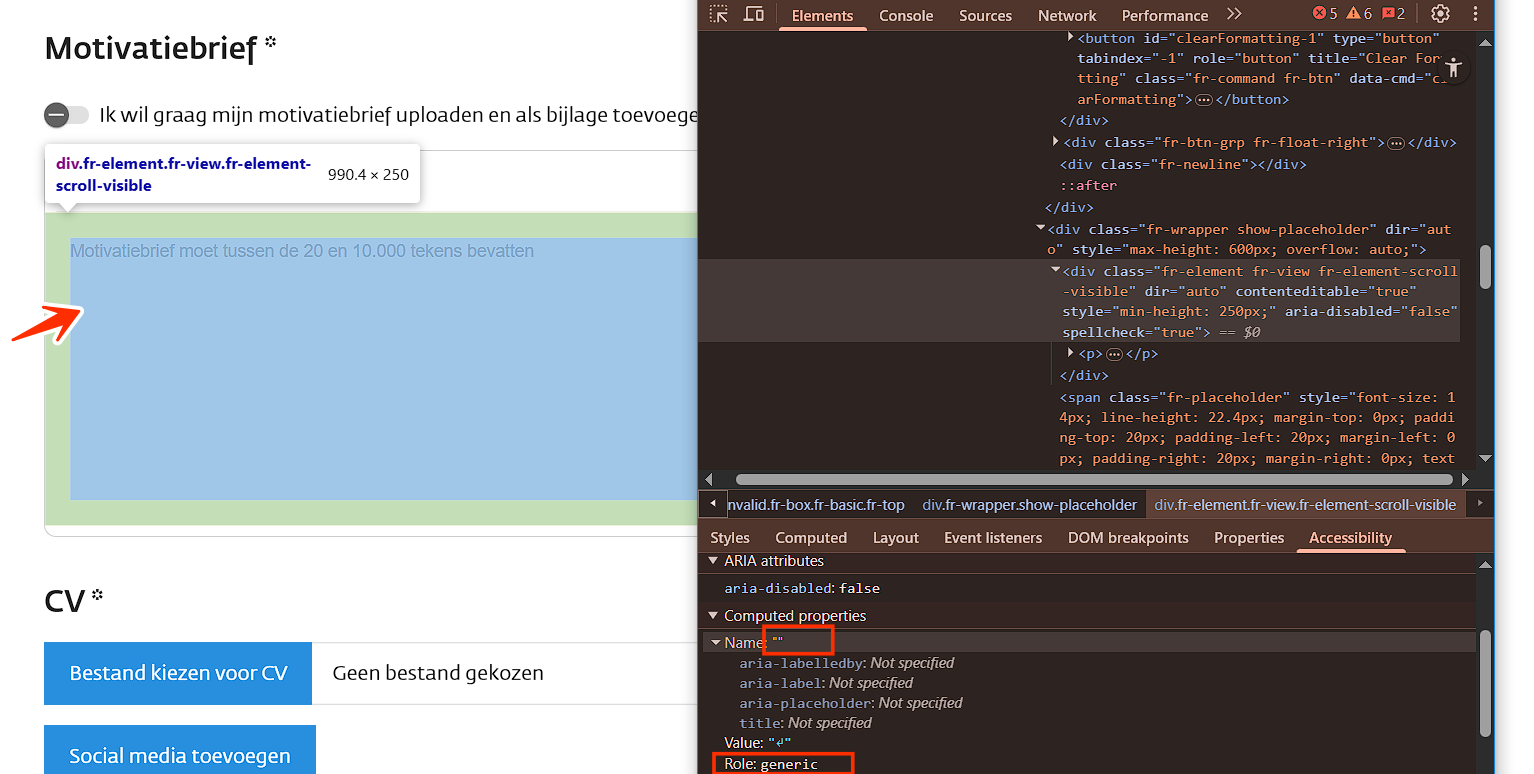
Task: Collapse the Computed properties section
Action: [713, 616]
